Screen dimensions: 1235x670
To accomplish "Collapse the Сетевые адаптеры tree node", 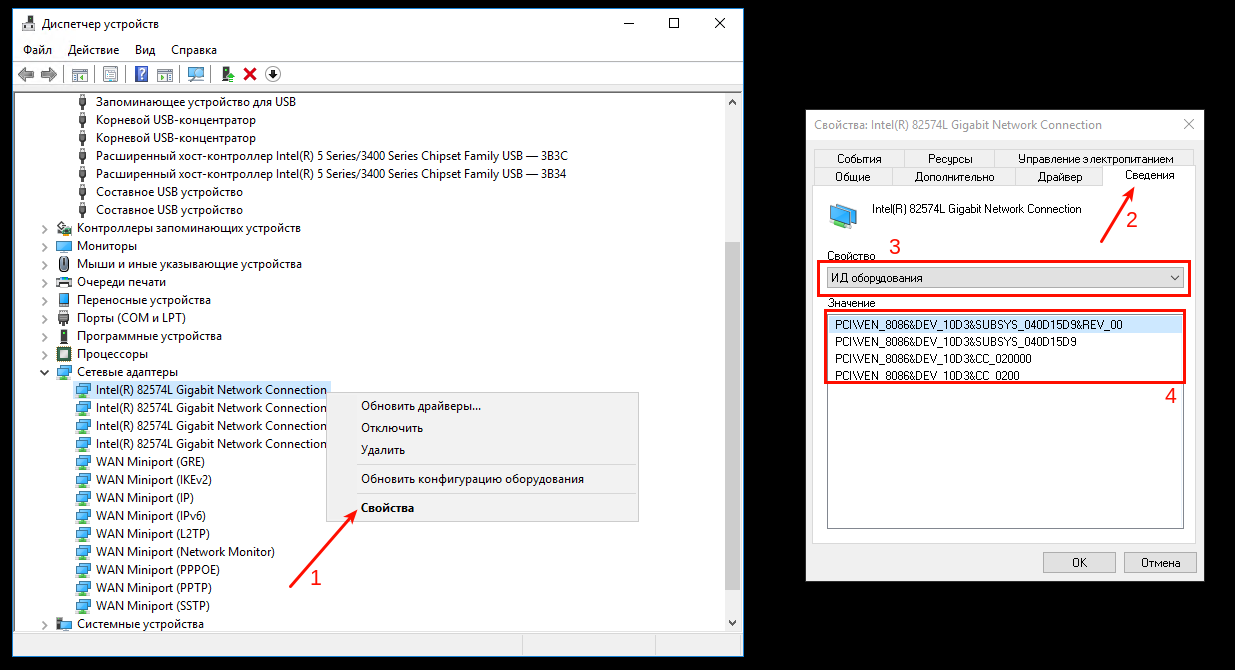I will pos(45,372).
